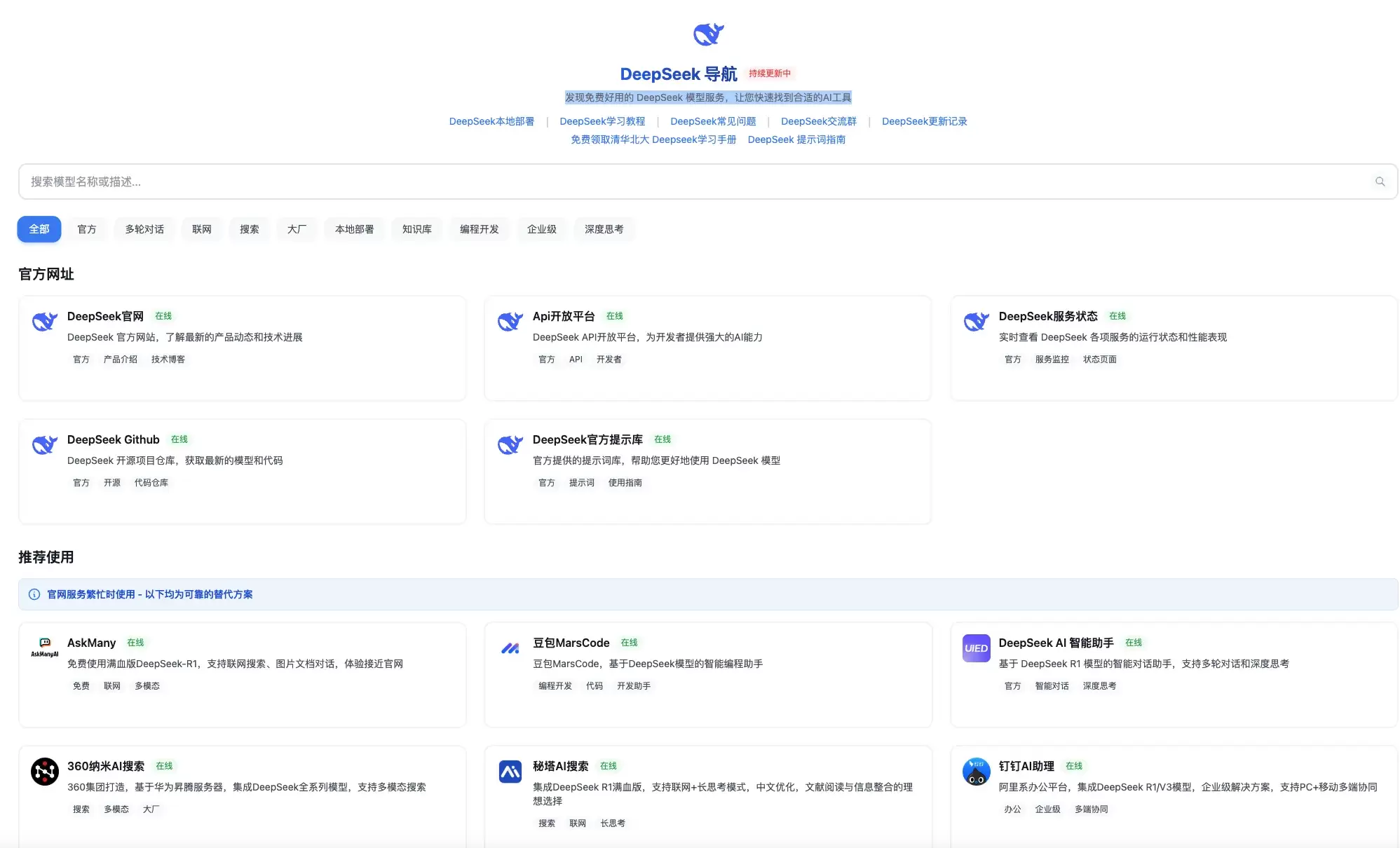
Task: Open the AskMany card title
Action: (x=91, y=643)
